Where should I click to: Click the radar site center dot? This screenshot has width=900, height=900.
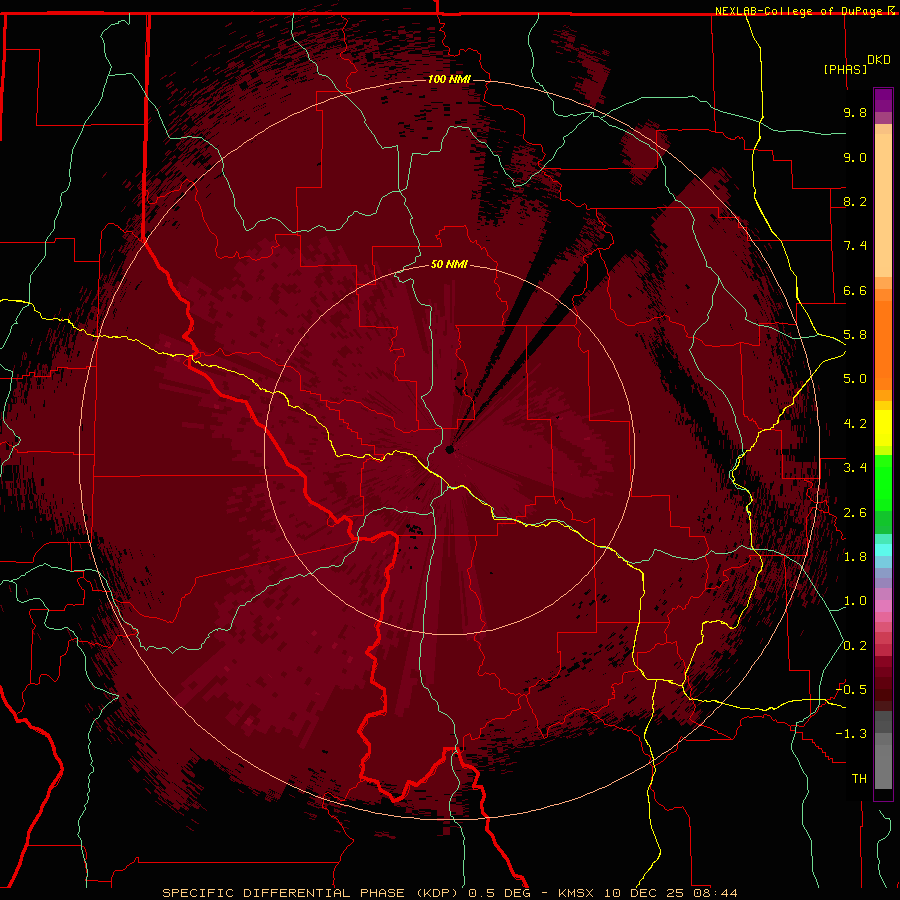pos(450,449)
